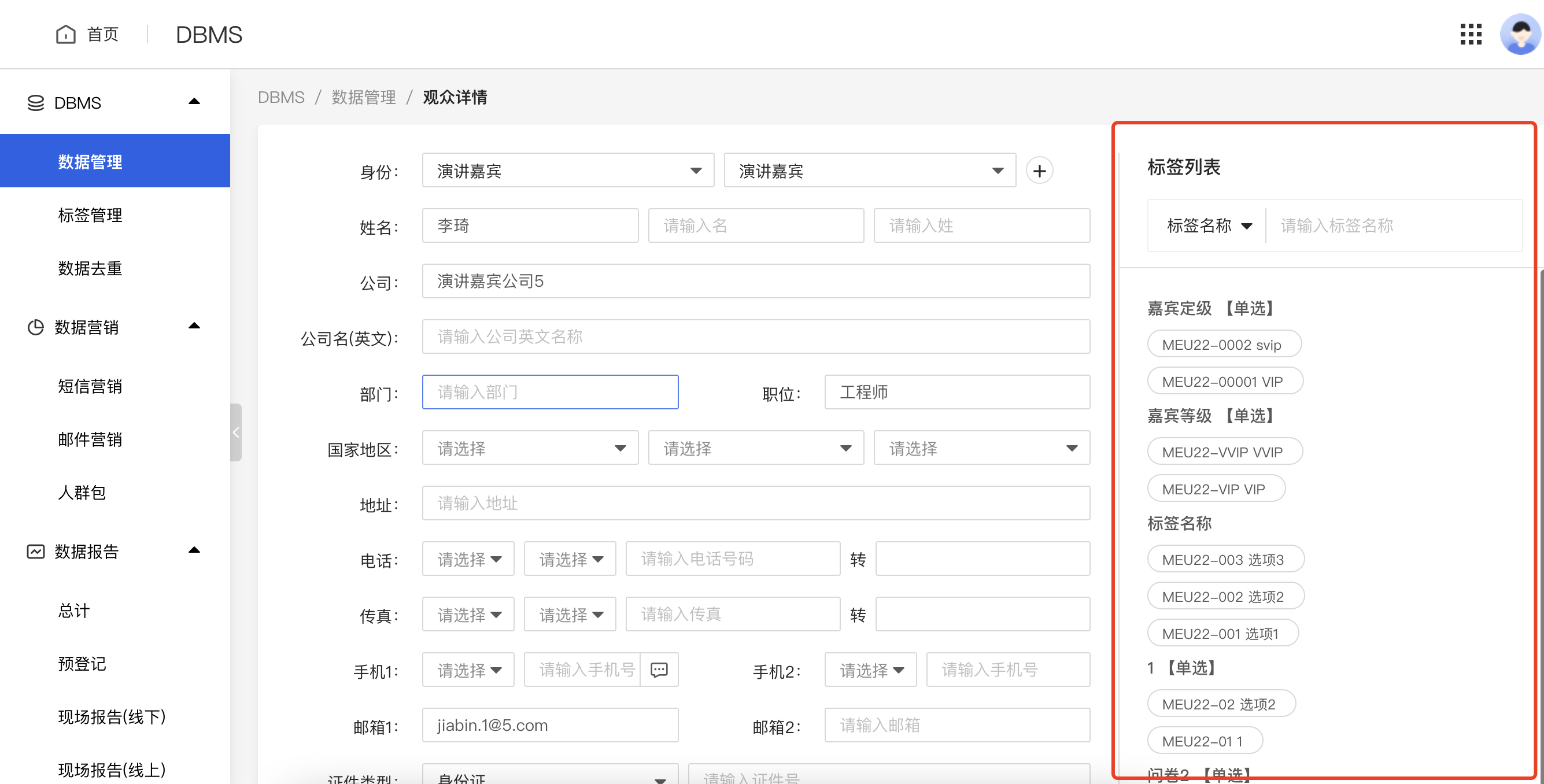Click the 部门 input field

coord(549,392)
